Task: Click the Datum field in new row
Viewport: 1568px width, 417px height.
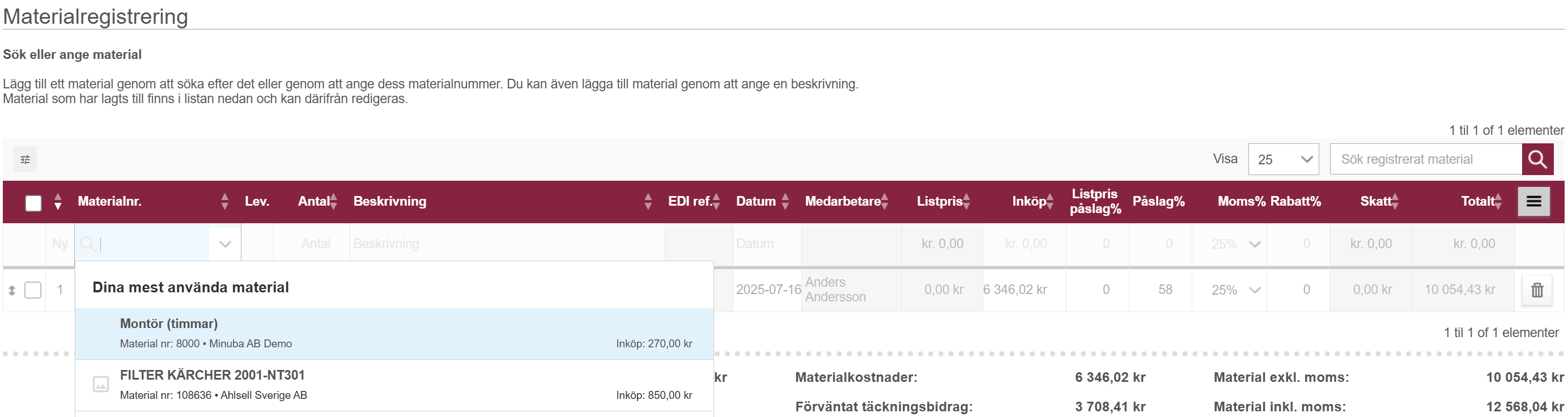Action: click(767, 244)
